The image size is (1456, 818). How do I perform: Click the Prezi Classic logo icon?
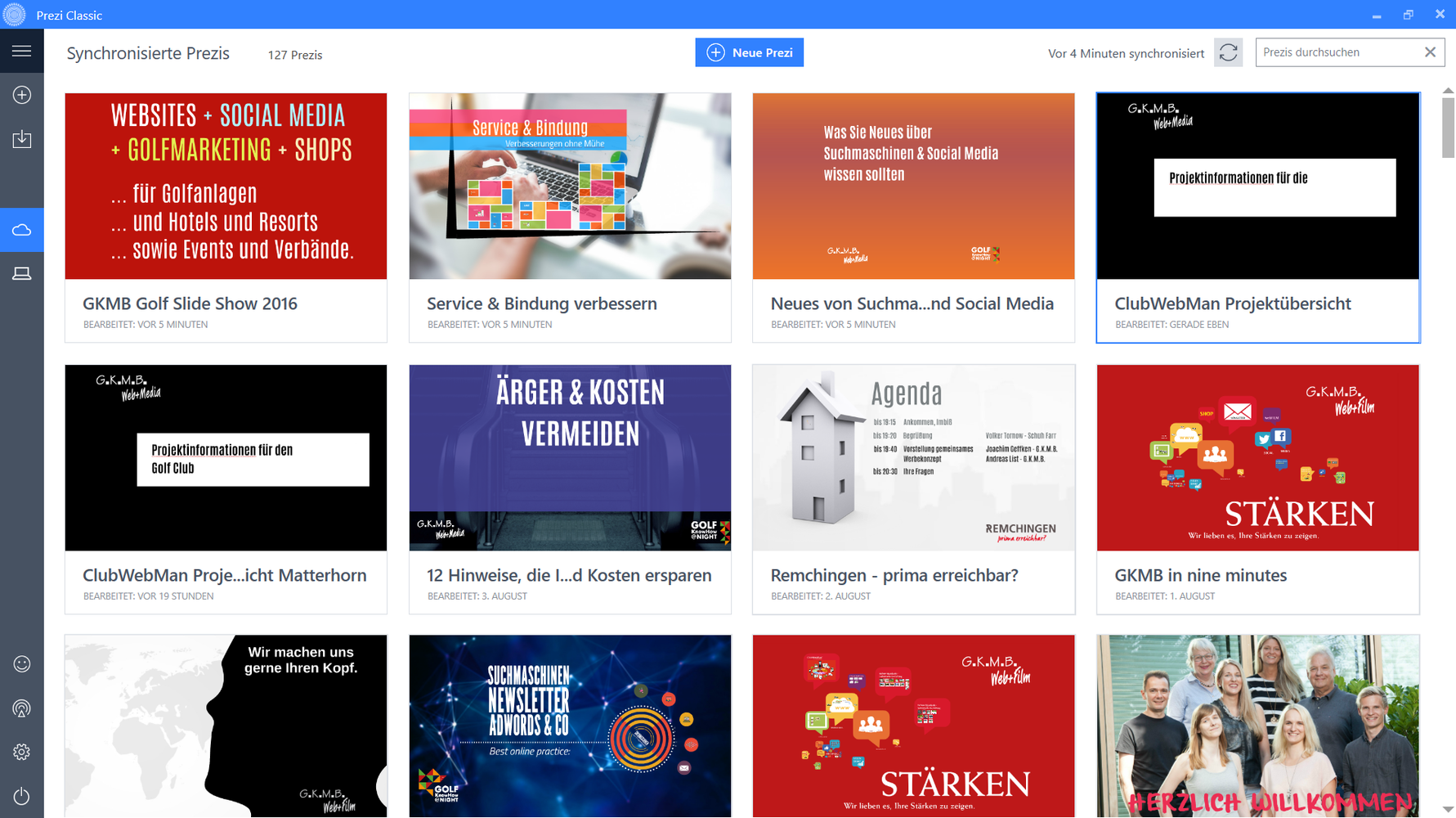15,15
